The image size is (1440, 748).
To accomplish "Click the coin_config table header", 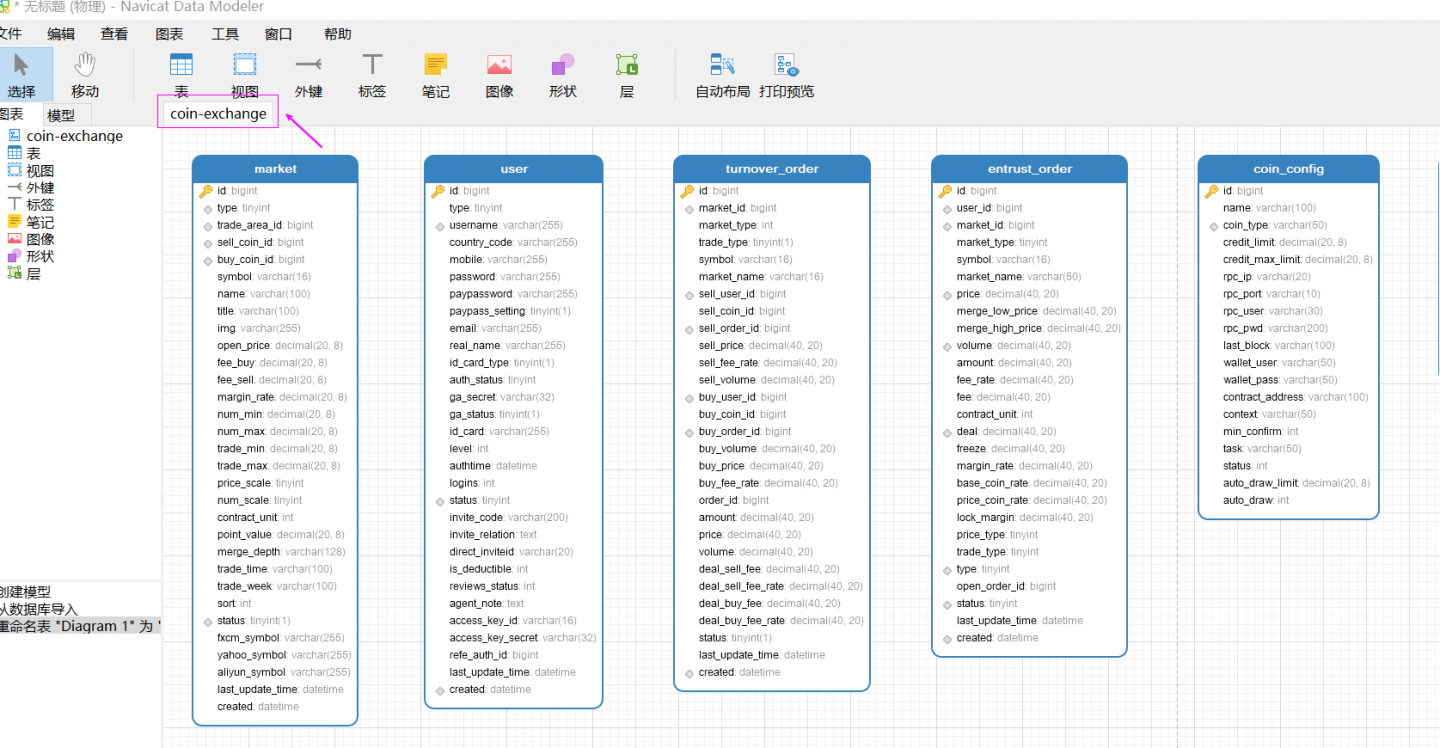I will coord(1288,169).
